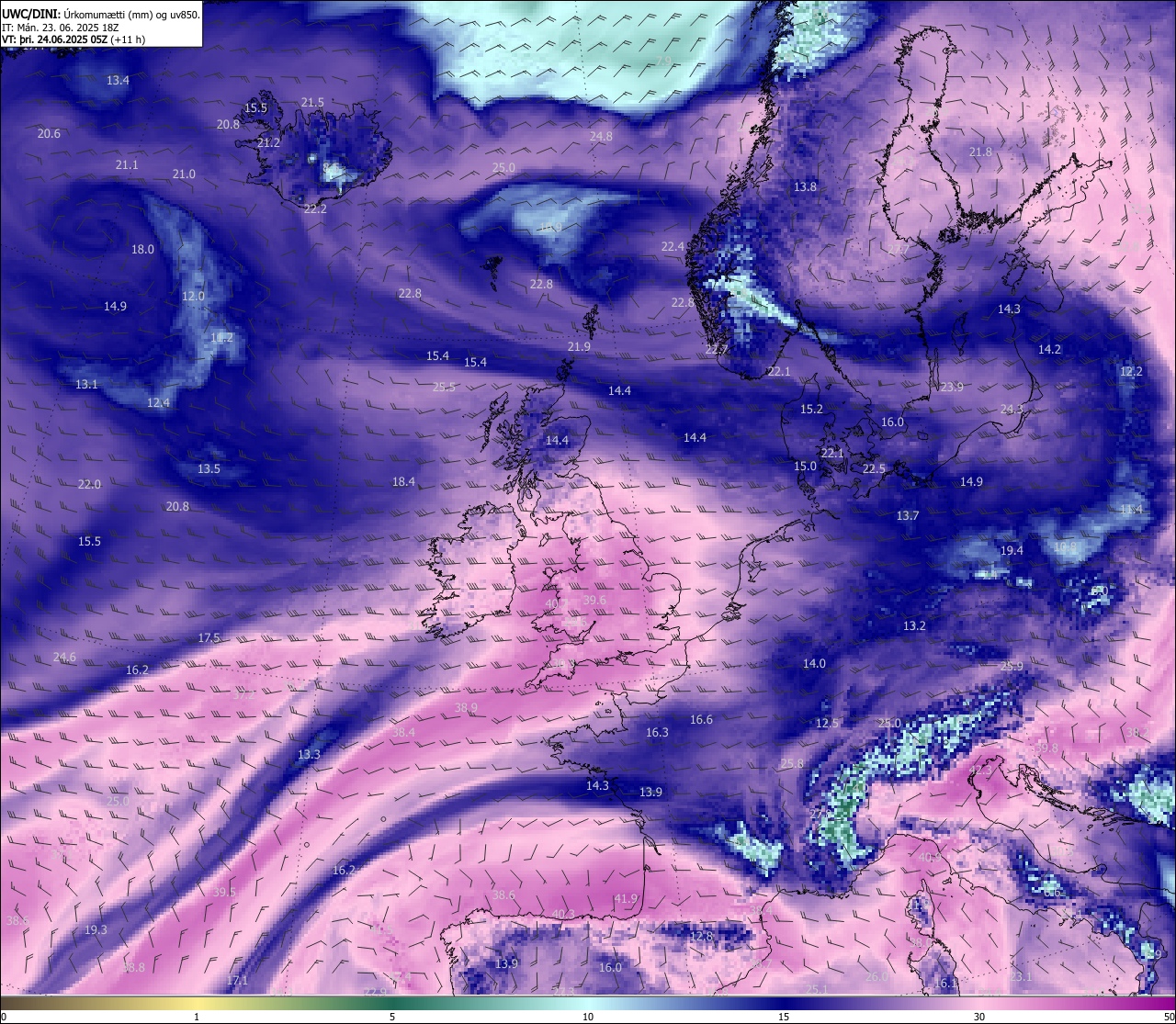
Task: Click the IT: Mán. 23. 06. 2025 18Z line
Action: [61, 28]
